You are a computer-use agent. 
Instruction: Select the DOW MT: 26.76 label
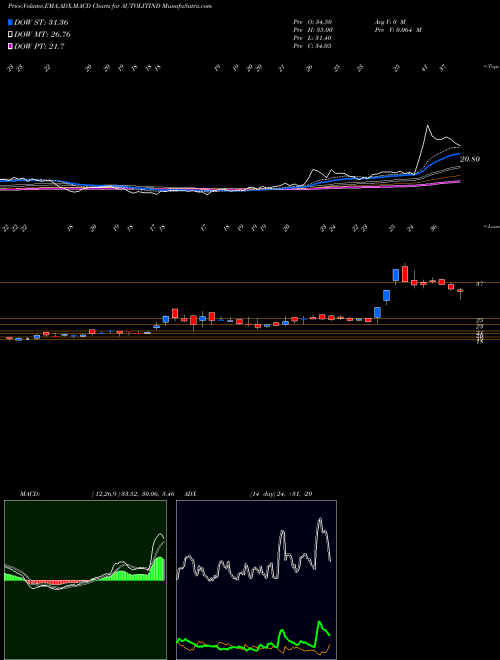42,35
